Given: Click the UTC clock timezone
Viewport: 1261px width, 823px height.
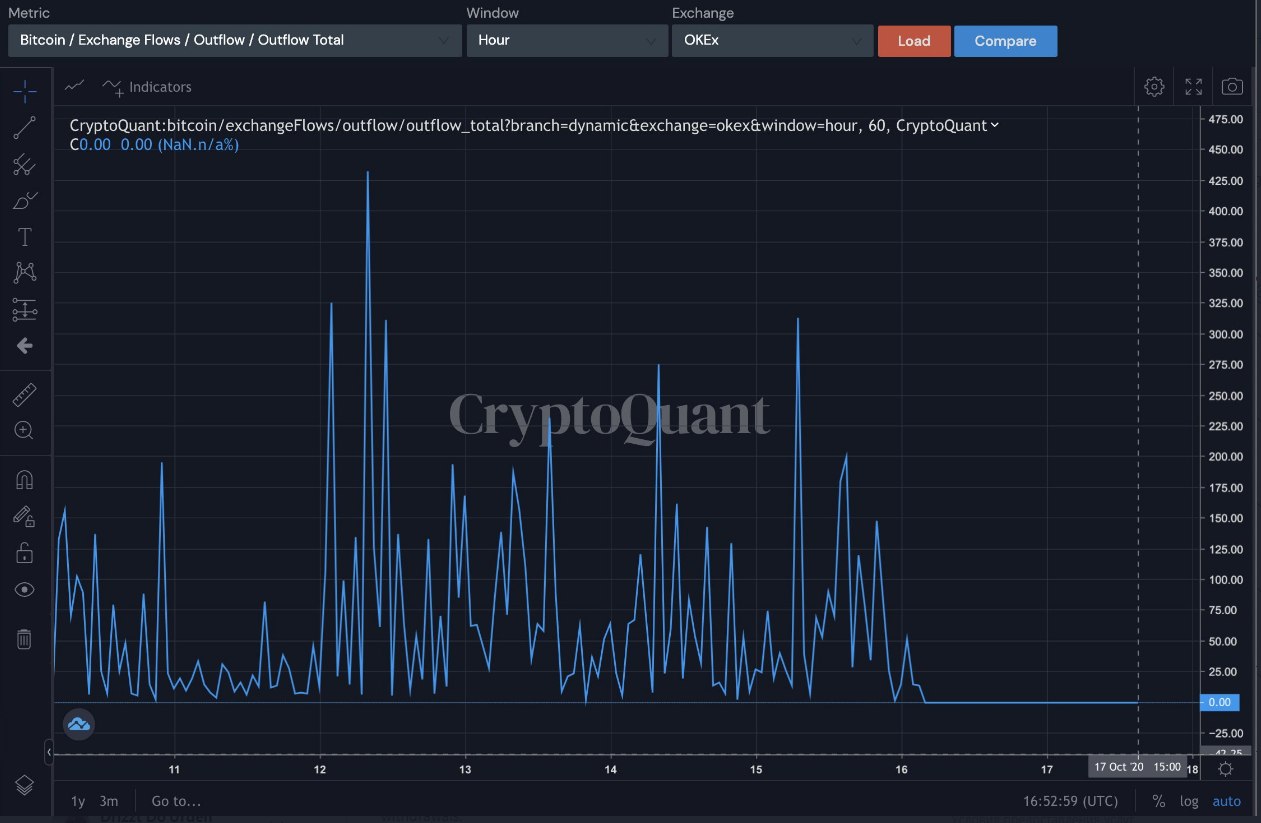Looking at the screenshot, I should point(1071,801).
